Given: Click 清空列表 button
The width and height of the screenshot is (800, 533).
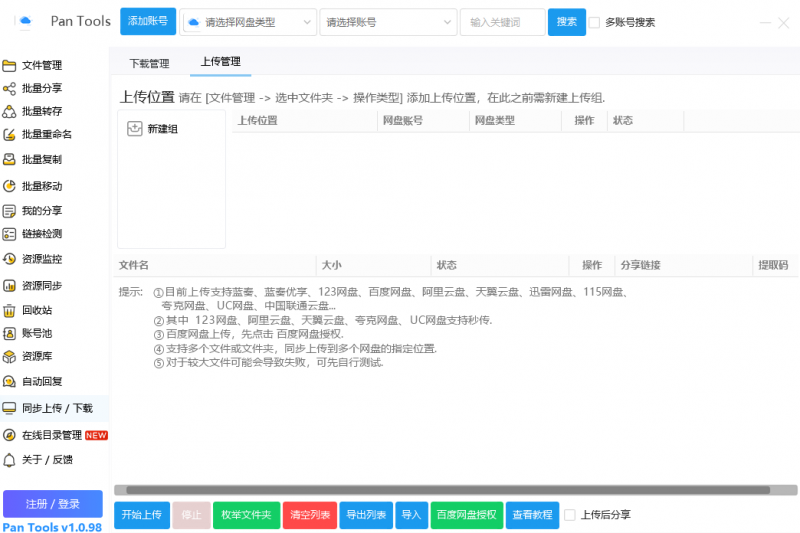Looking at the screenshot, I should pos(310,515).
